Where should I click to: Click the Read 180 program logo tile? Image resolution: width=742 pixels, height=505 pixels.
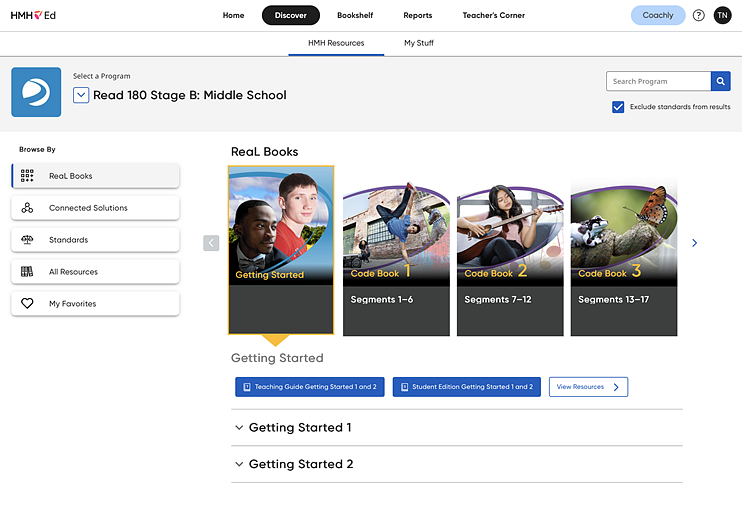(x=36, y=92)
